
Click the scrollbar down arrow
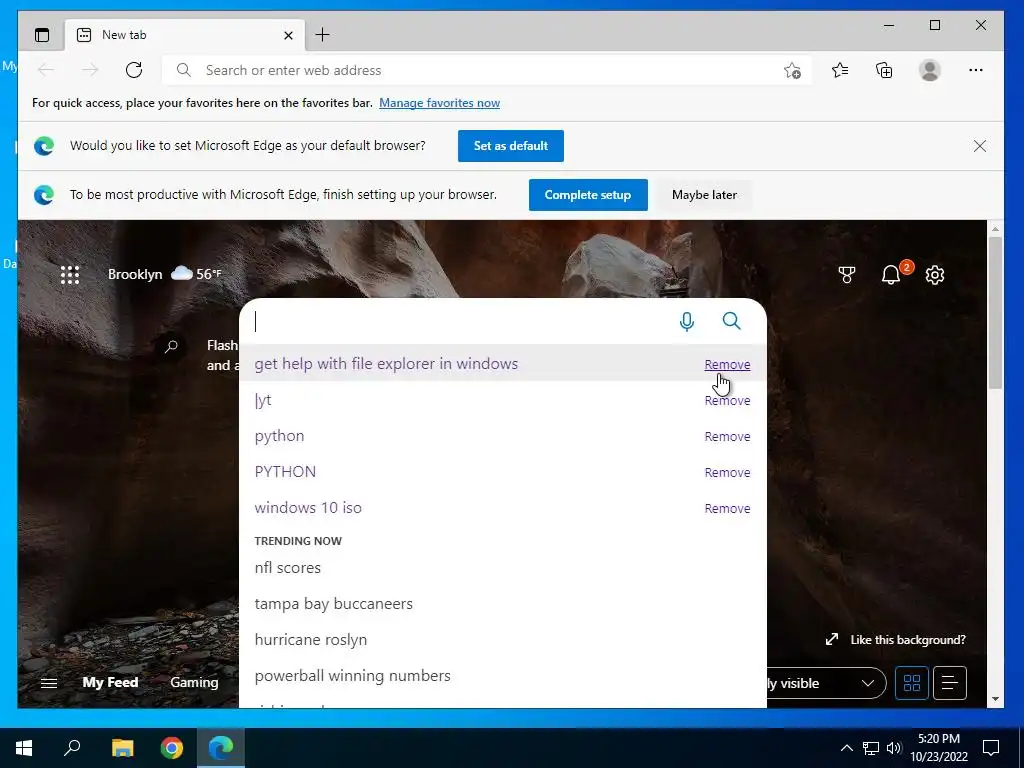click(x=995, y=699)
